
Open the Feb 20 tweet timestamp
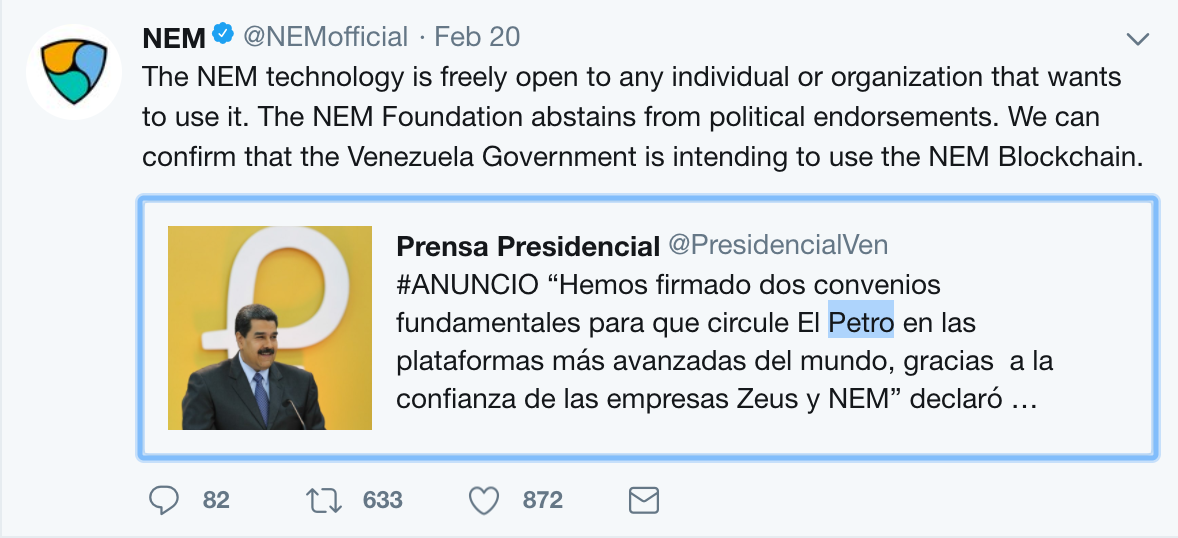pos(477,38)
